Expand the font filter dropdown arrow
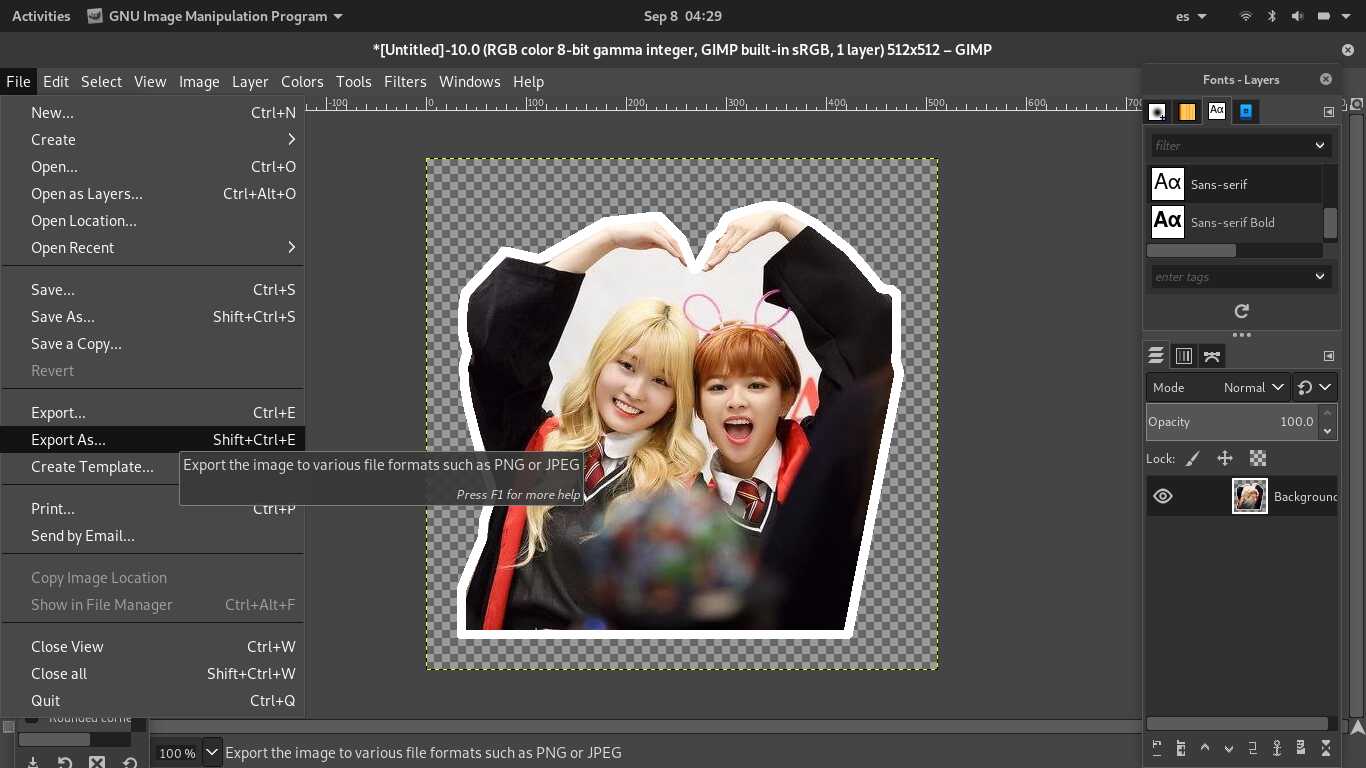The image size is (1366, 768). point(1319,146)
